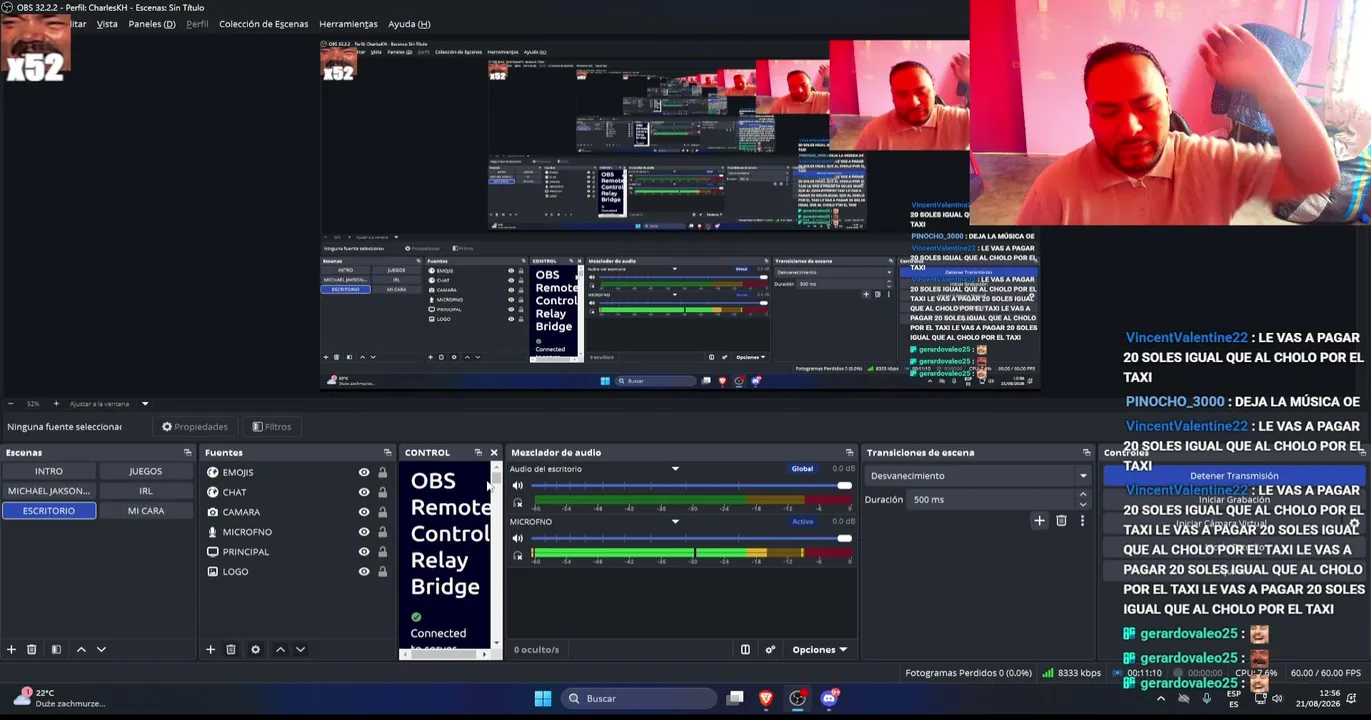Add a new scene with the plus icon in Escenas
This screenshot has width=1371, height=720.
click(11, 650)
